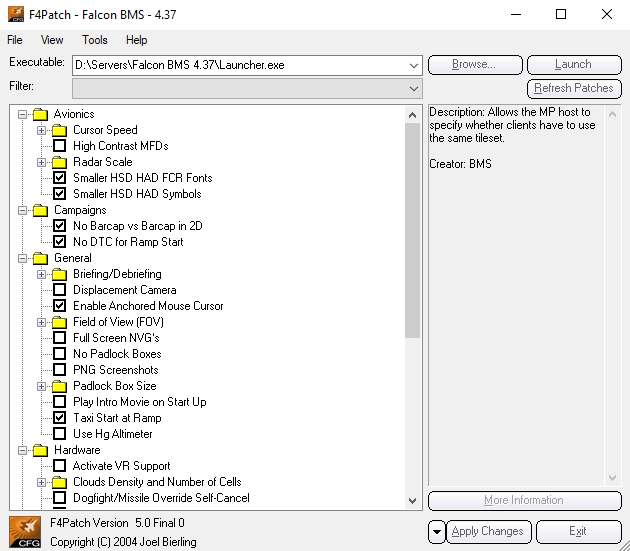Enable Activate VR Support checkbox
630x551 pixels.
click(59, 466)
